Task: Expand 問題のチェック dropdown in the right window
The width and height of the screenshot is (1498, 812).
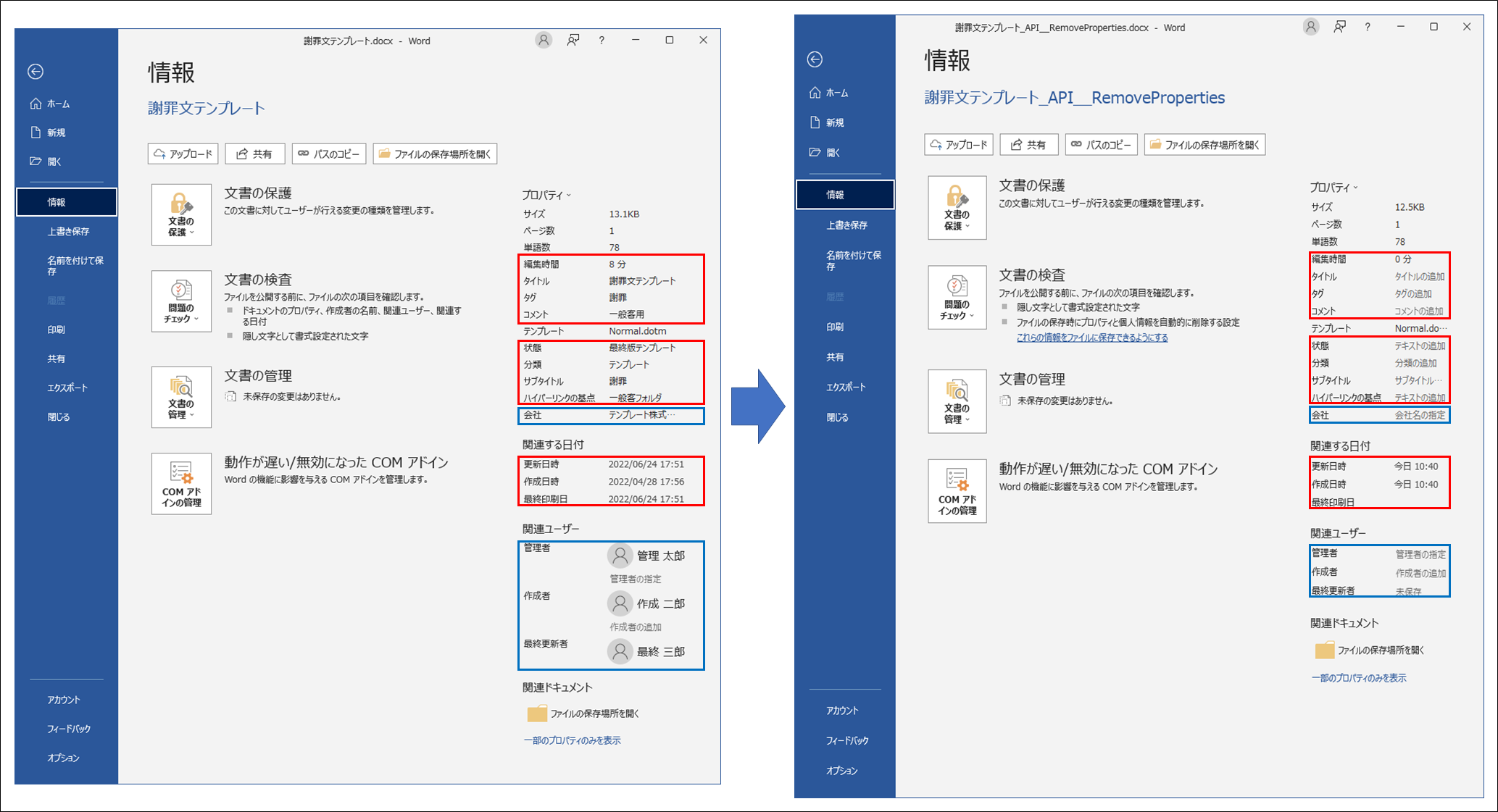Action: point(957,298)
